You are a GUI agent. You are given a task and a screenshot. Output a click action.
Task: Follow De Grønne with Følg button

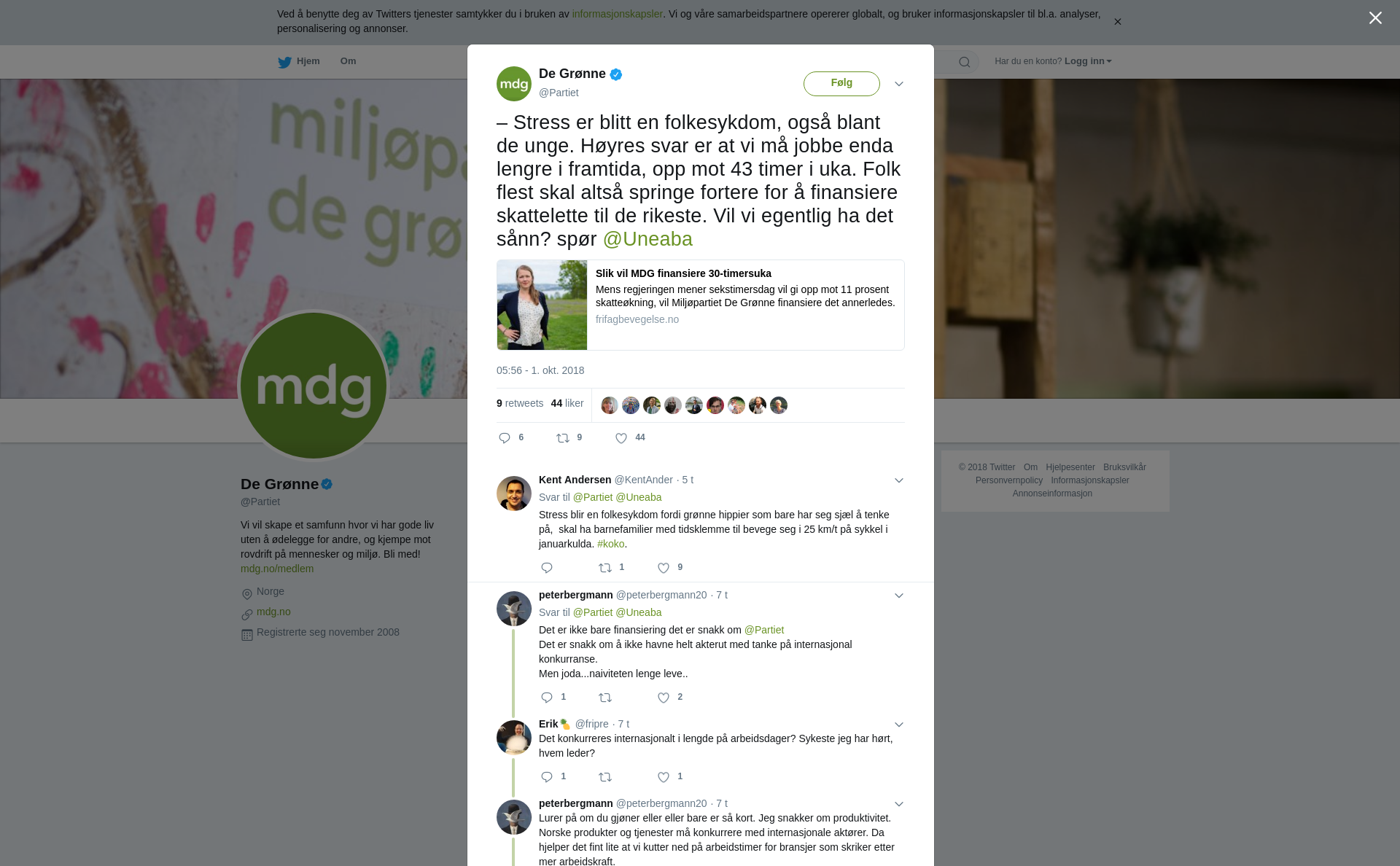pyautogui.click(x=841, y=83)
